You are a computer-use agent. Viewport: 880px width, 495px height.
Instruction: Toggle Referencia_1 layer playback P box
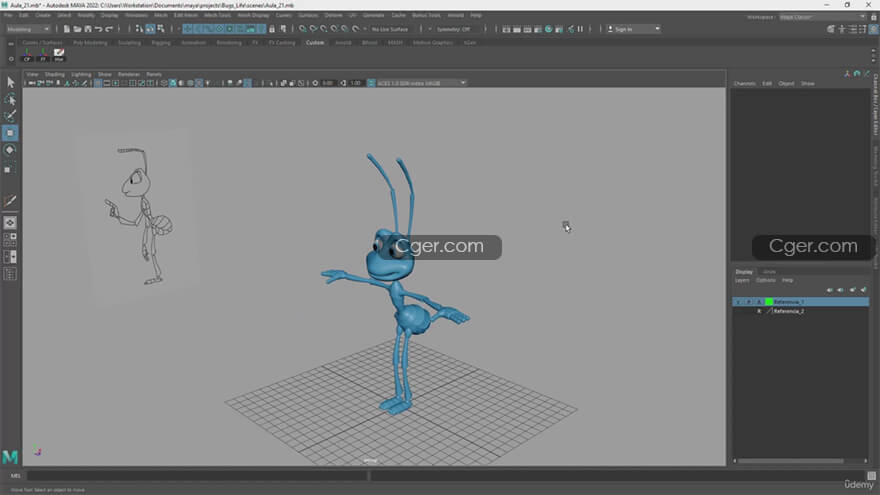(749, 302)
